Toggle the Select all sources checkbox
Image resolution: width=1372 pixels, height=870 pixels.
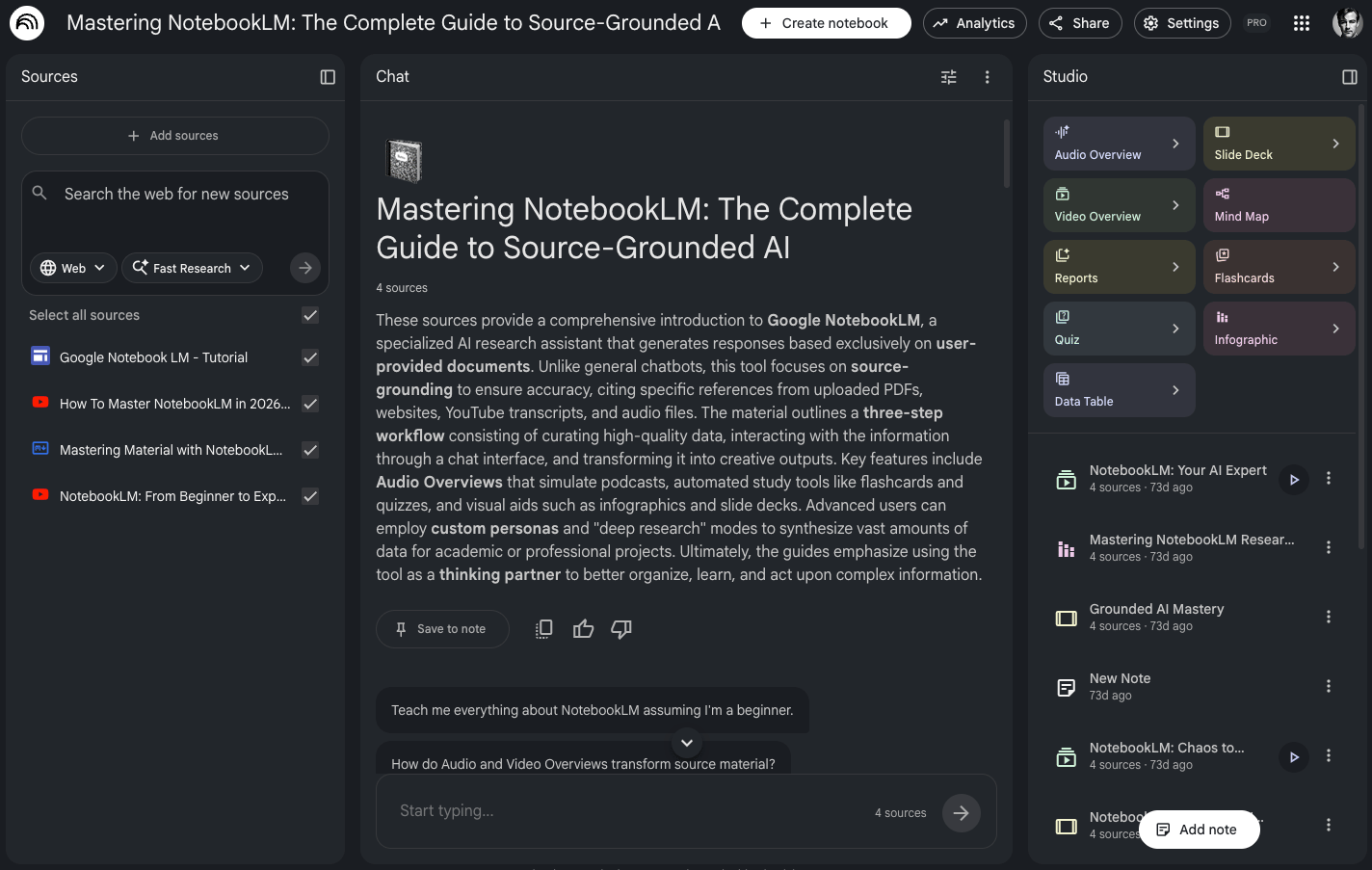pos(310,315)
